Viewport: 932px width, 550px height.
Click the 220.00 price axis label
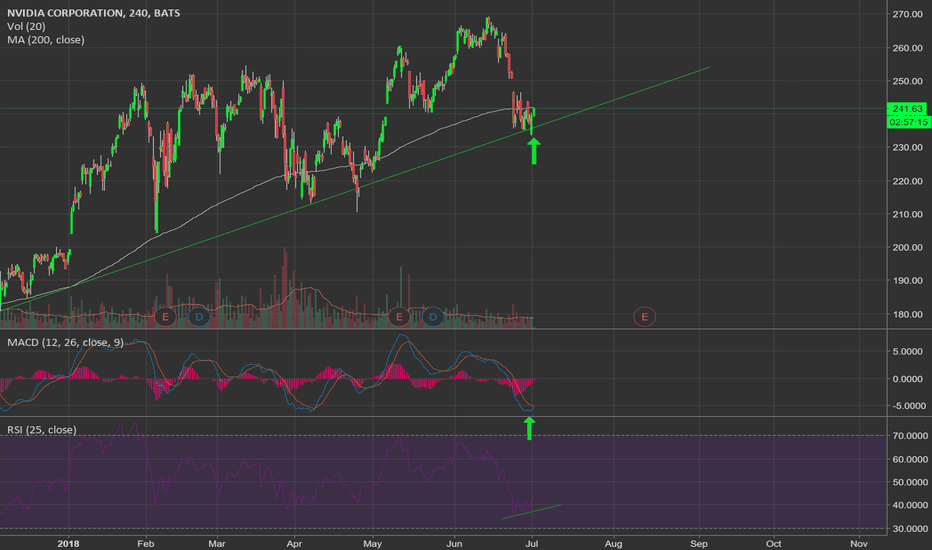908,181
